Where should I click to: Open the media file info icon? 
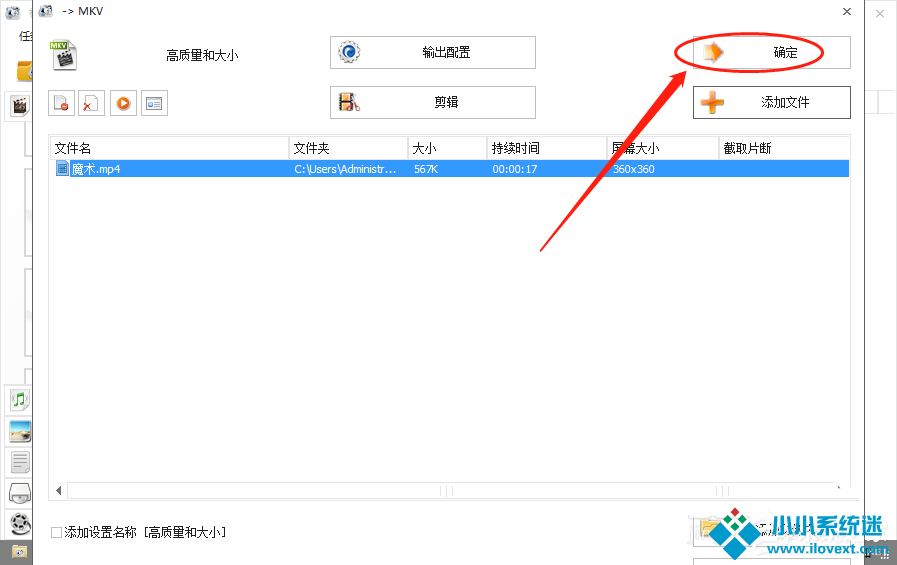pos(154,103)
